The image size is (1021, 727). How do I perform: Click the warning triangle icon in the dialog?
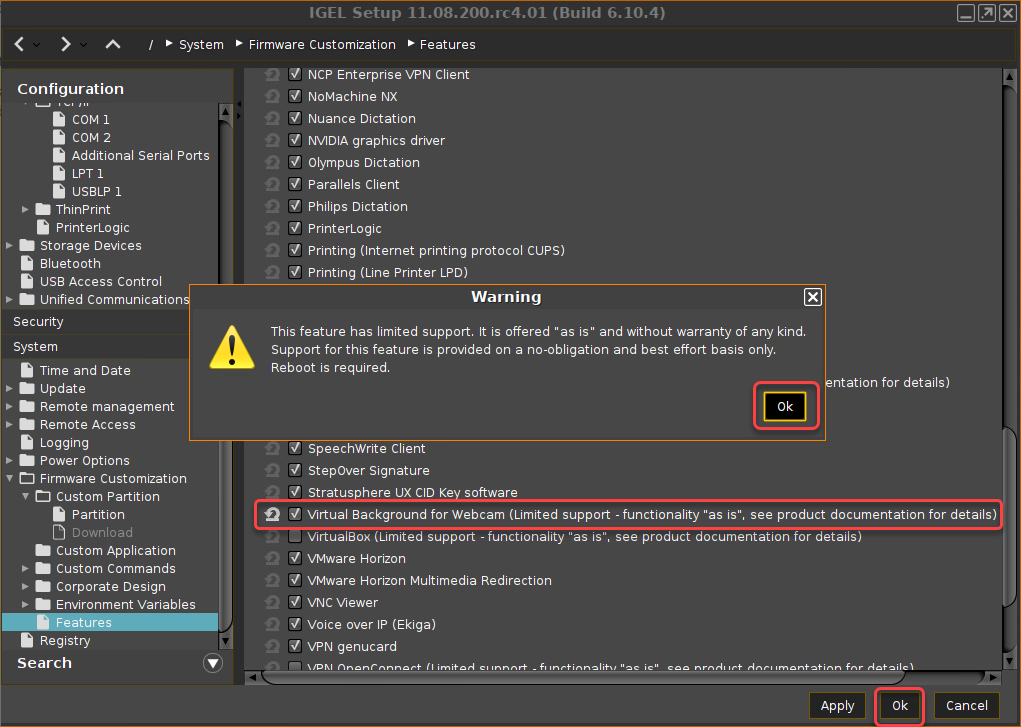[x=231, y=351]
